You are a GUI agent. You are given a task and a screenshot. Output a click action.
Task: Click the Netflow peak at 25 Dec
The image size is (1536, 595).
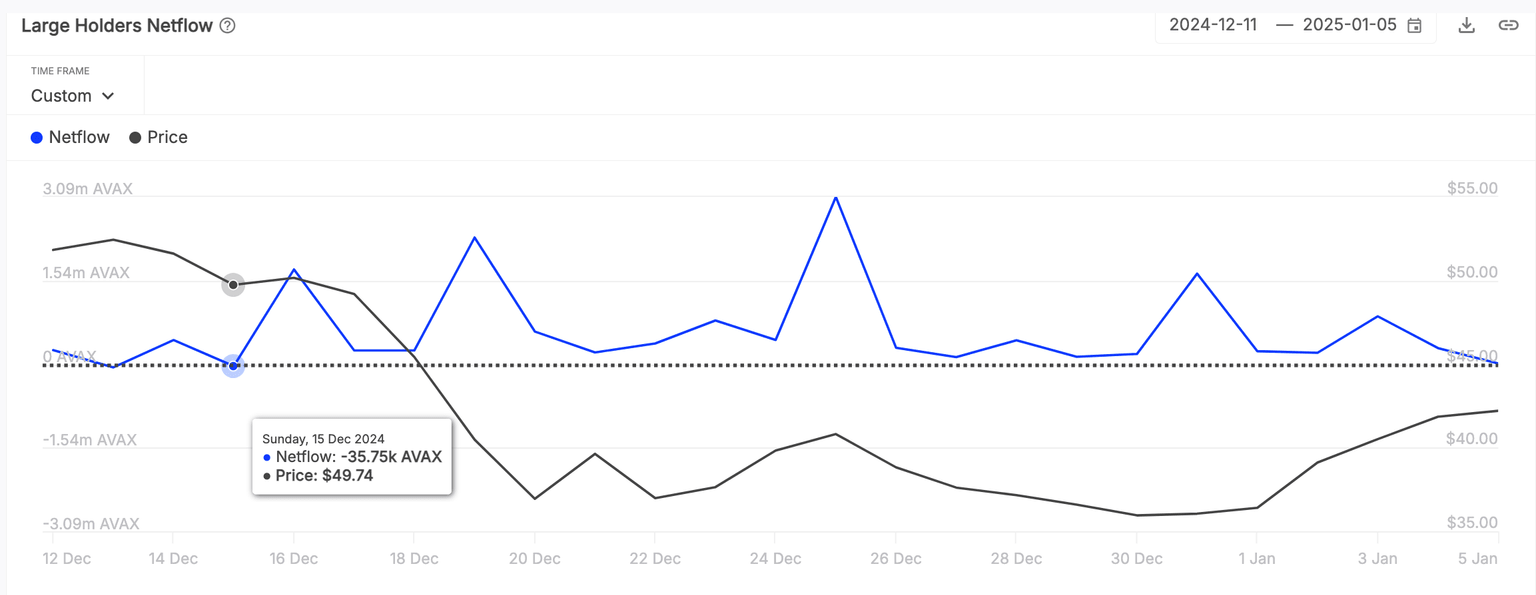835,198
